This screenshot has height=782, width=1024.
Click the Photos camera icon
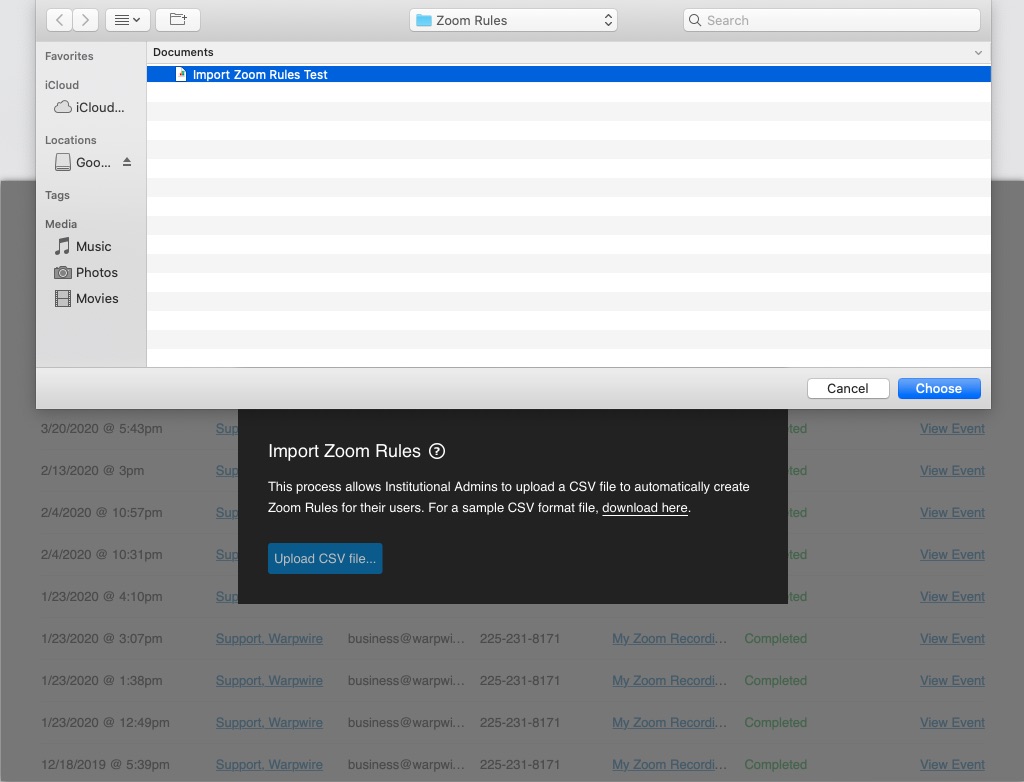coord(63,272)
